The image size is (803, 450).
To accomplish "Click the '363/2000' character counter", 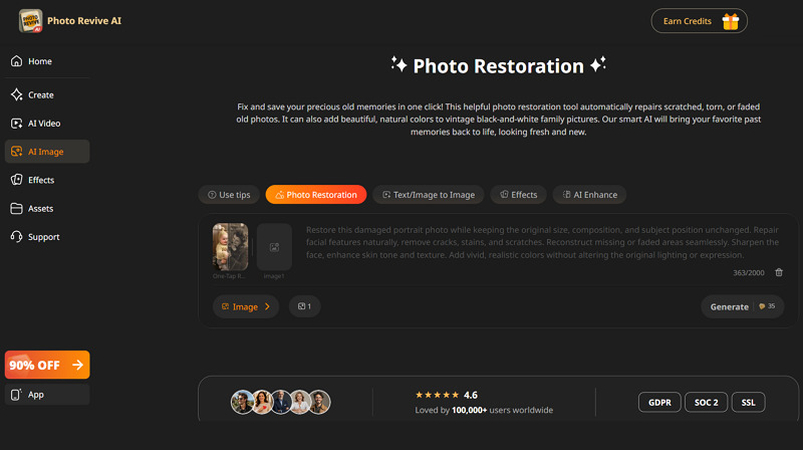I will pos(748,273).
